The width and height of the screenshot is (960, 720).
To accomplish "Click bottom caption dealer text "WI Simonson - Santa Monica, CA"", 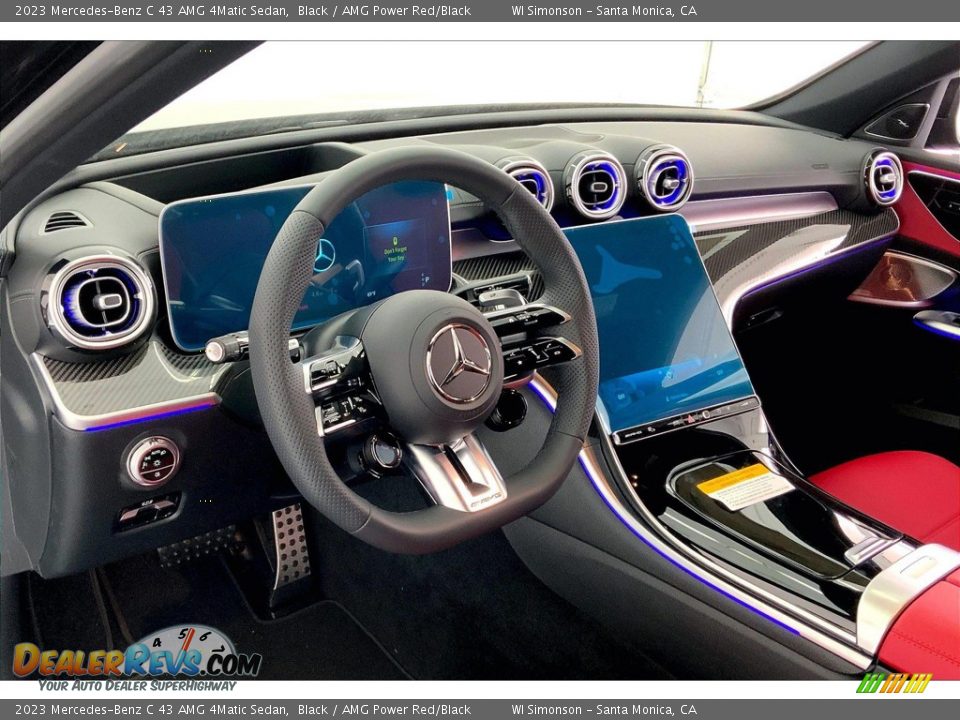I will (x=604, y=710).
